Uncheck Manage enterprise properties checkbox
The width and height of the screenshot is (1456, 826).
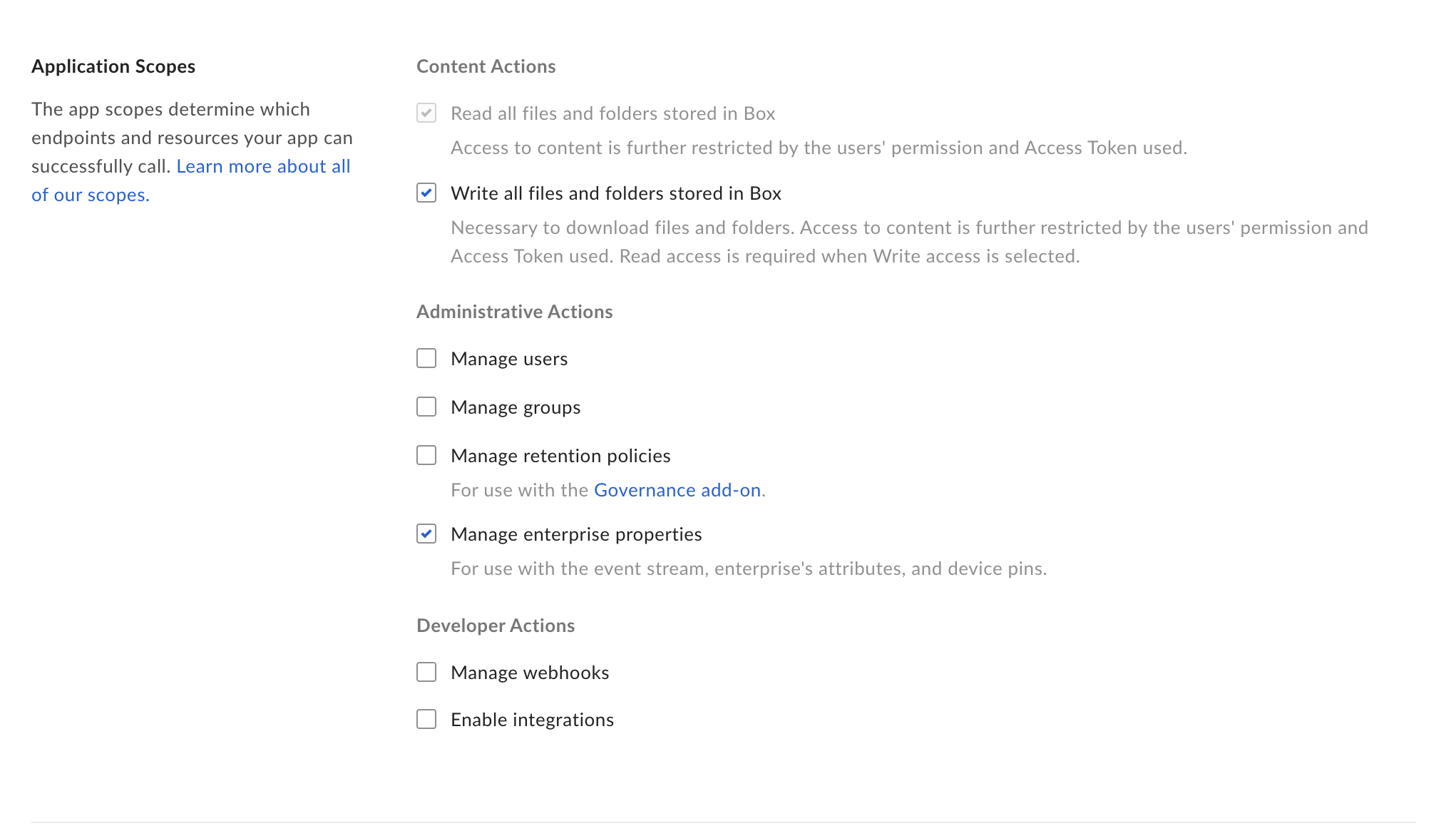[x=426, y=534]
